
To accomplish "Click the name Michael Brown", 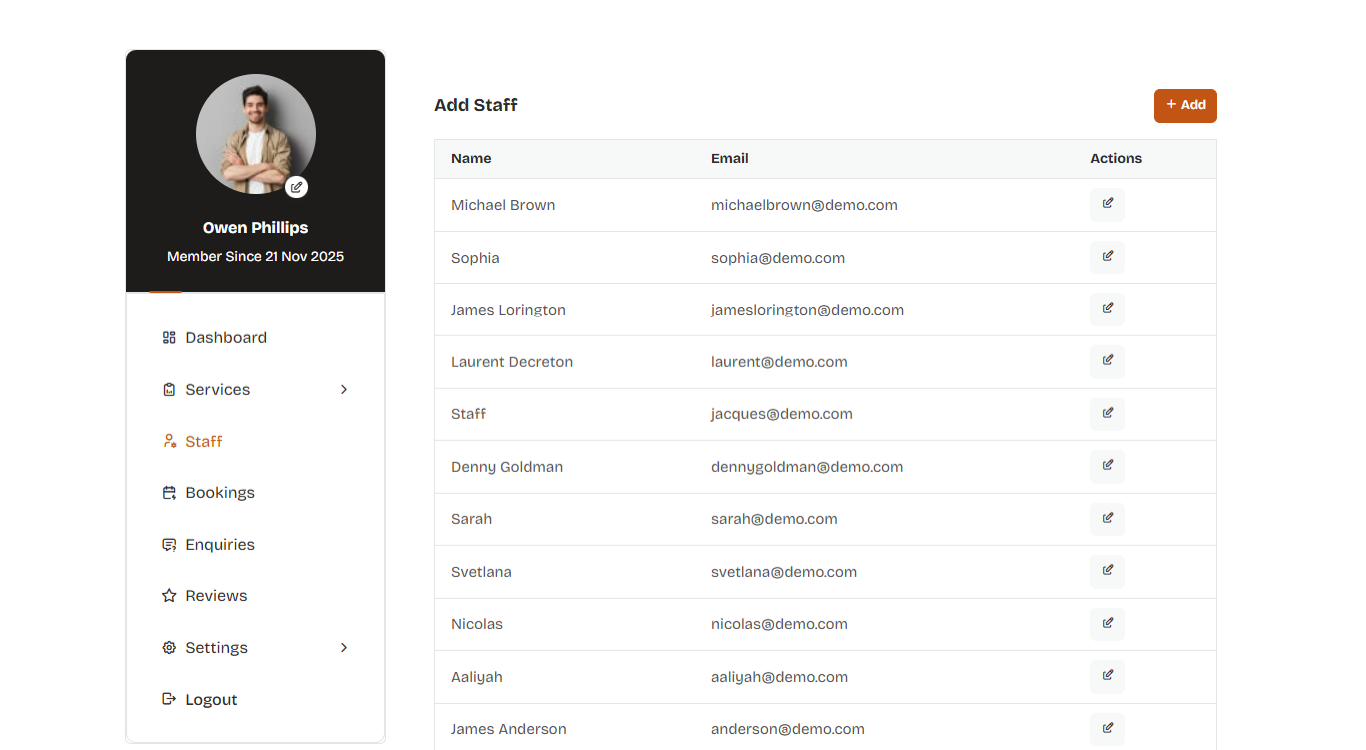I will click(x=503, y=205).
